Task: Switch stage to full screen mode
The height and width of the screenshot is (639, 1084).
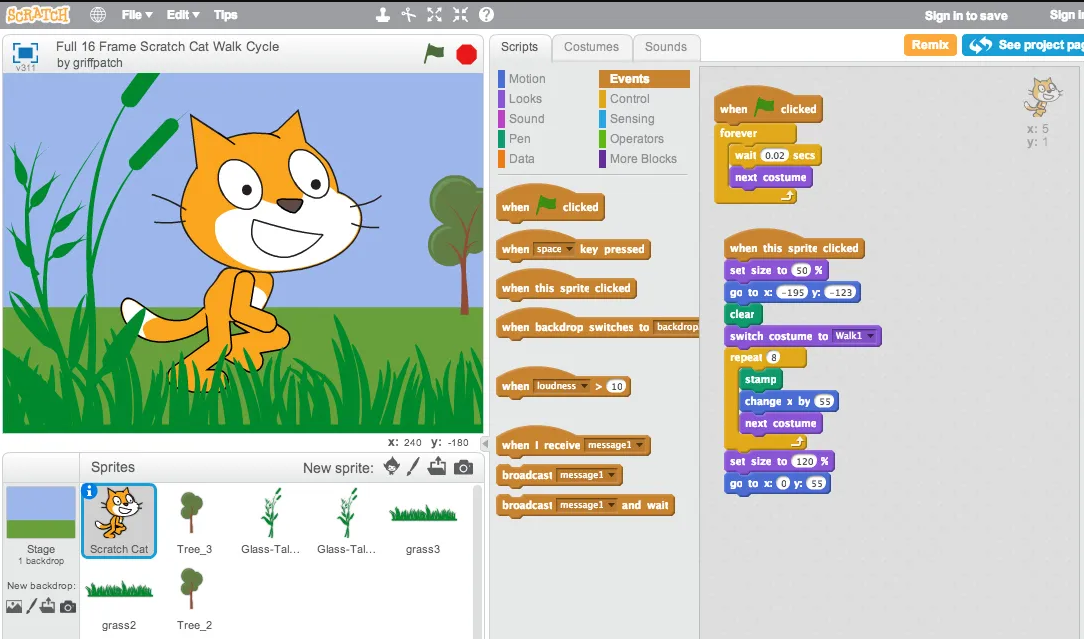Action: tap(26, 53)
